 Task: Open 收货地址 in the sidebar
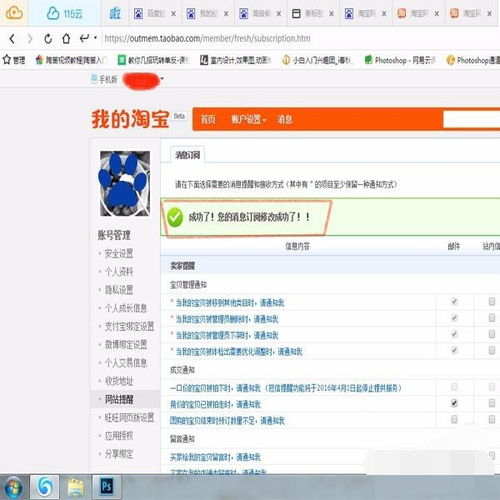pos(119,381)
